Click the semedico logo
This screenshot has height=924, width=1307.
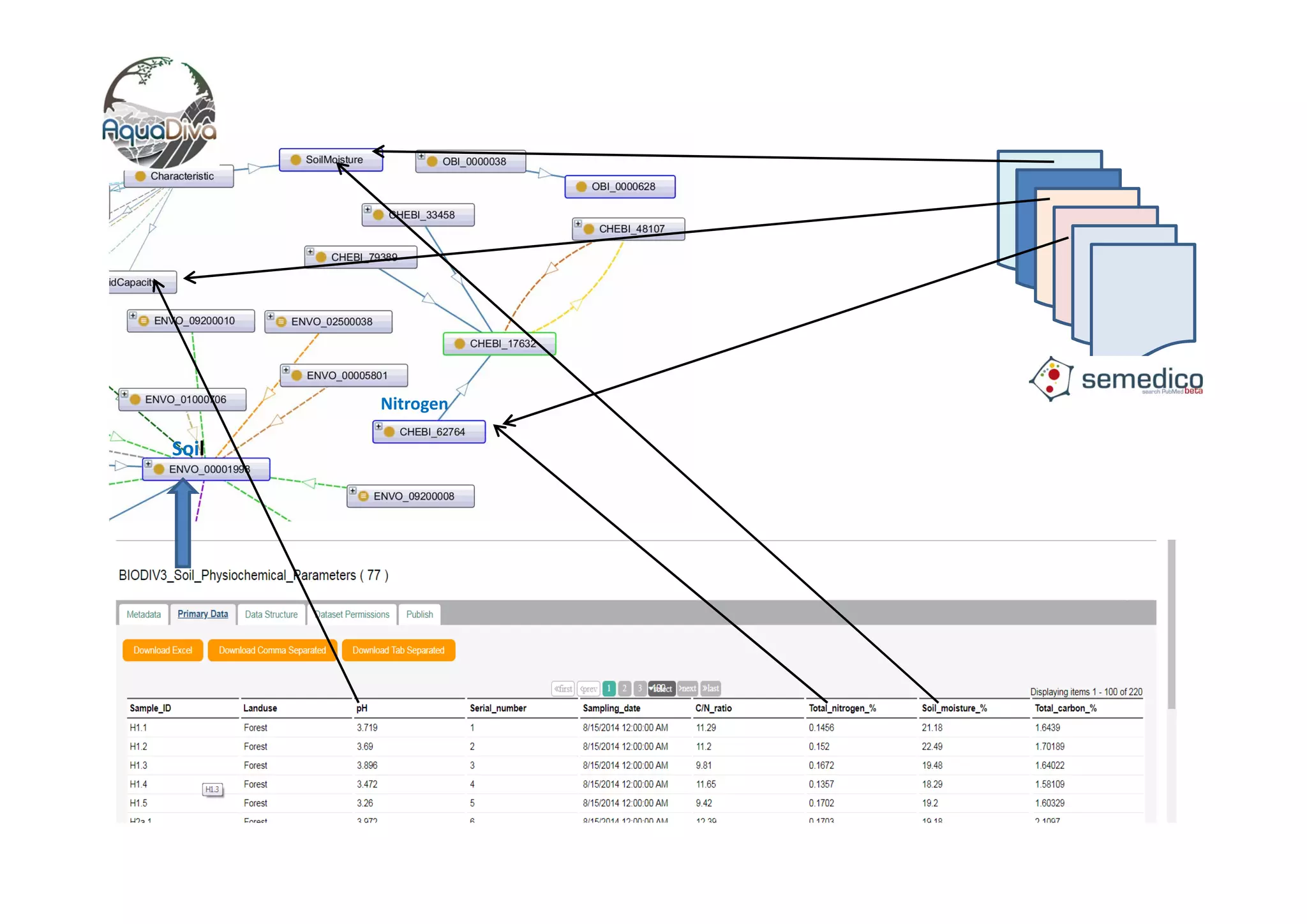1117,379
